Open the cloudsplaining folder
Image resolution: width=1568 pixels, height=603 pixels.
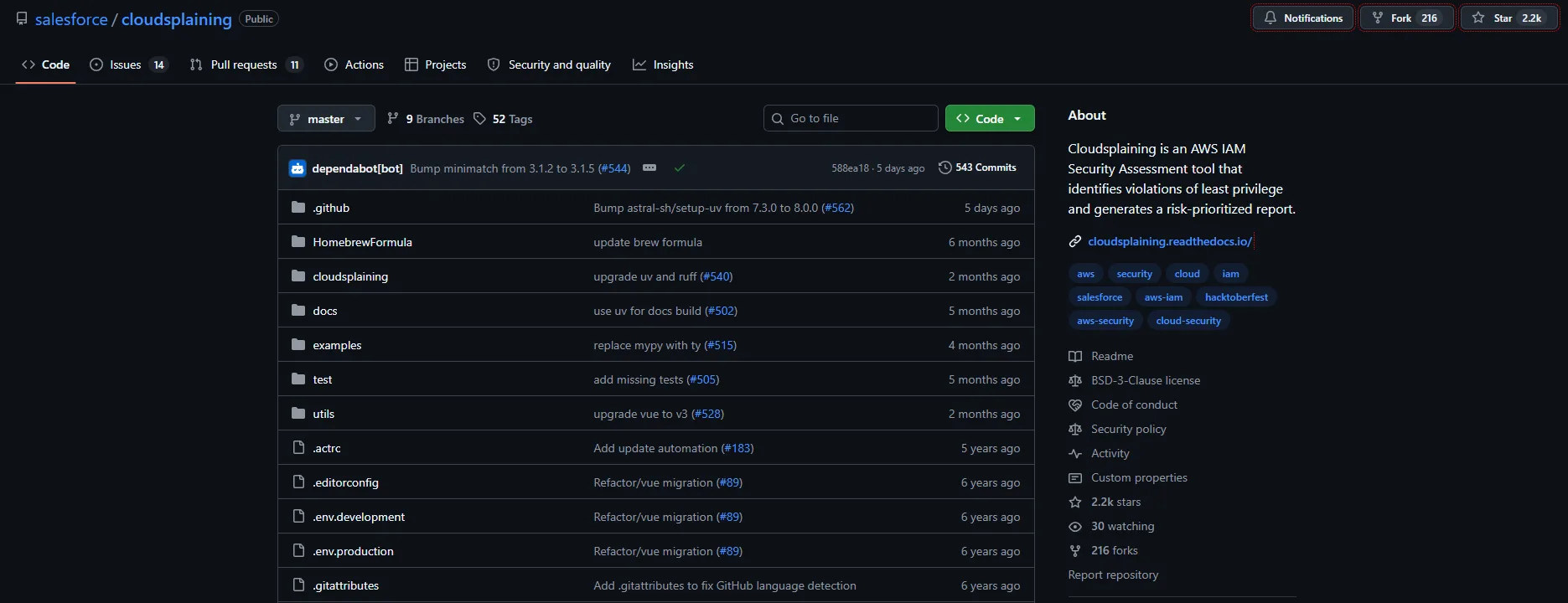pos(350,276)
